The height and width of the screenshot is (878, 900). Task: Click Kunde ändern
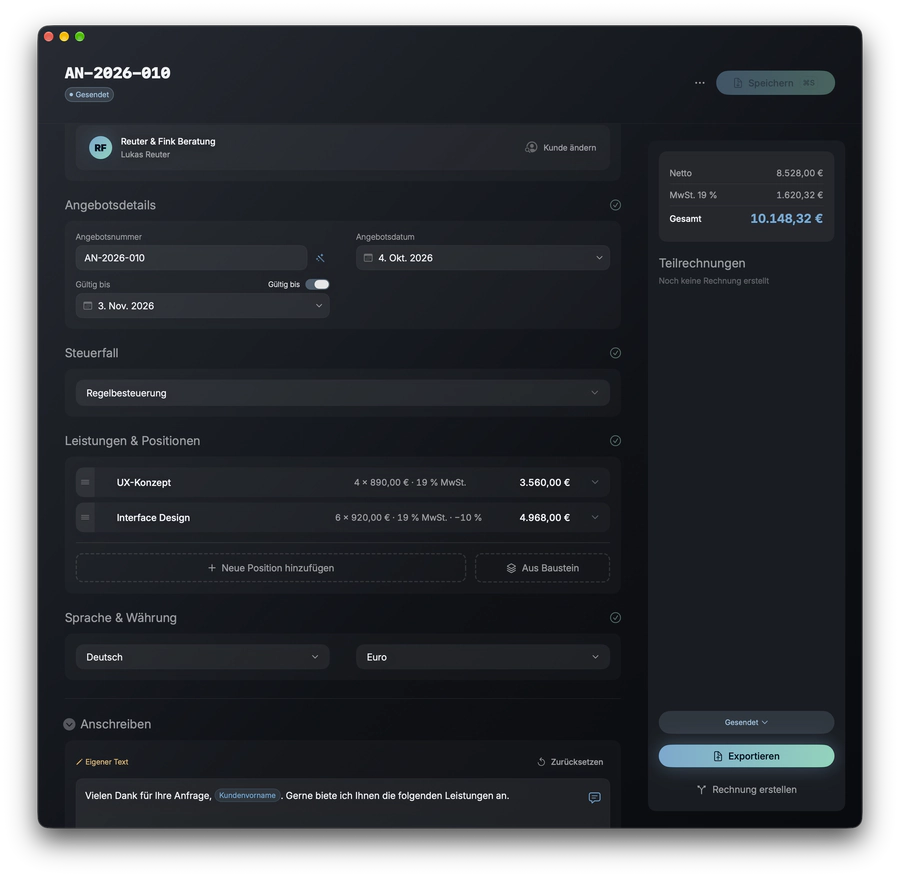point(561,147)
